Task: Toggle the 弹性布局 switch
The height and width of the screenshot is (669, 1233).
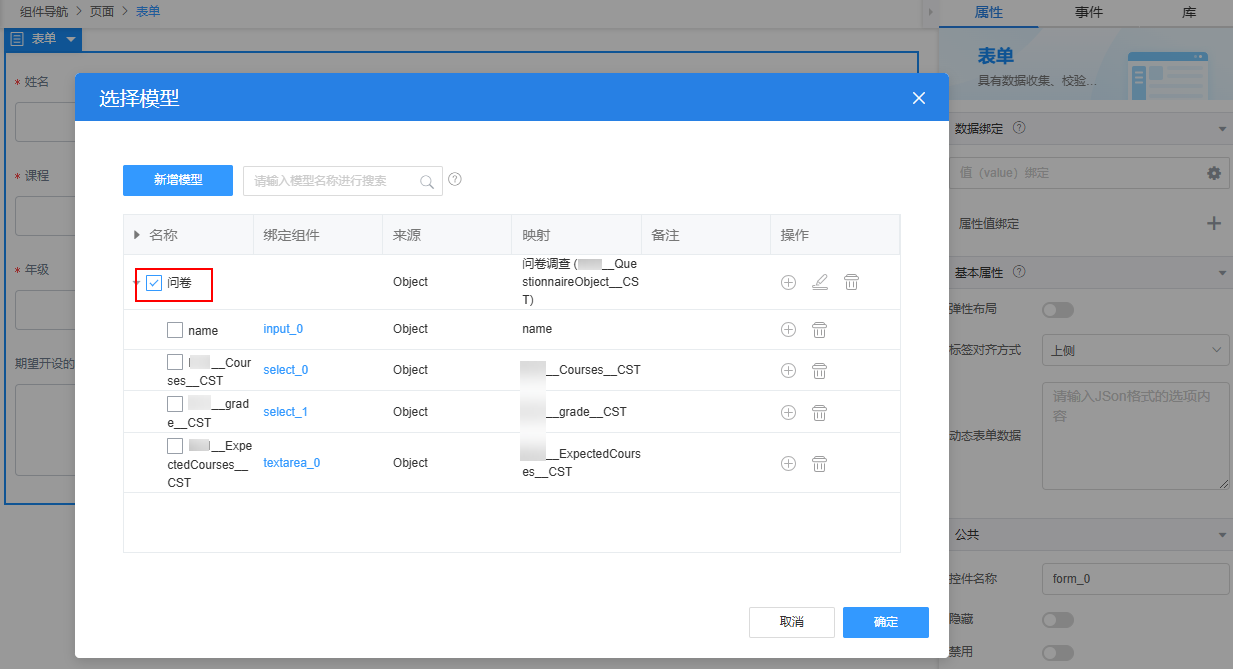Action: [1058, 310]
